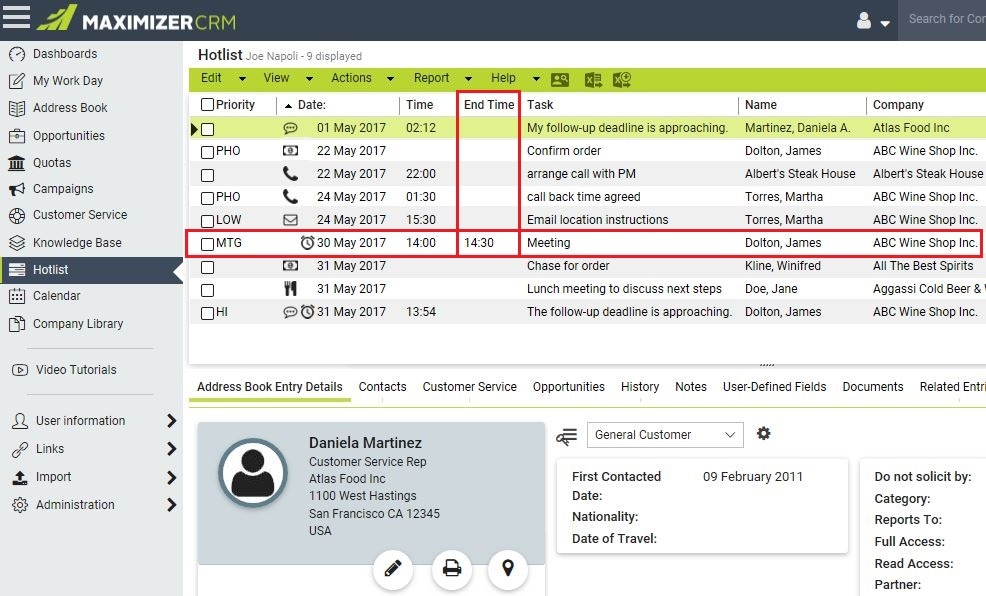
Task: Click the My Work Day icon
Action: 17,81
